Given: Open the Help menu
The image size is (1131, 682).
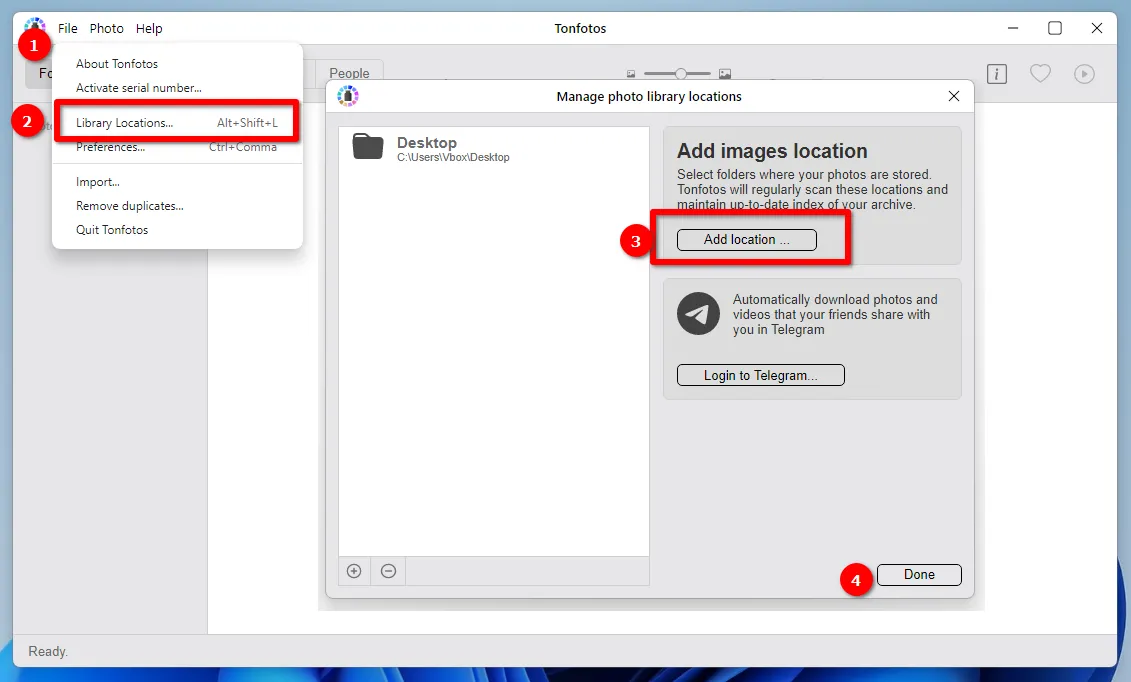Looking at the screenshot, I should pyautogui.click(x=149, y=29).
